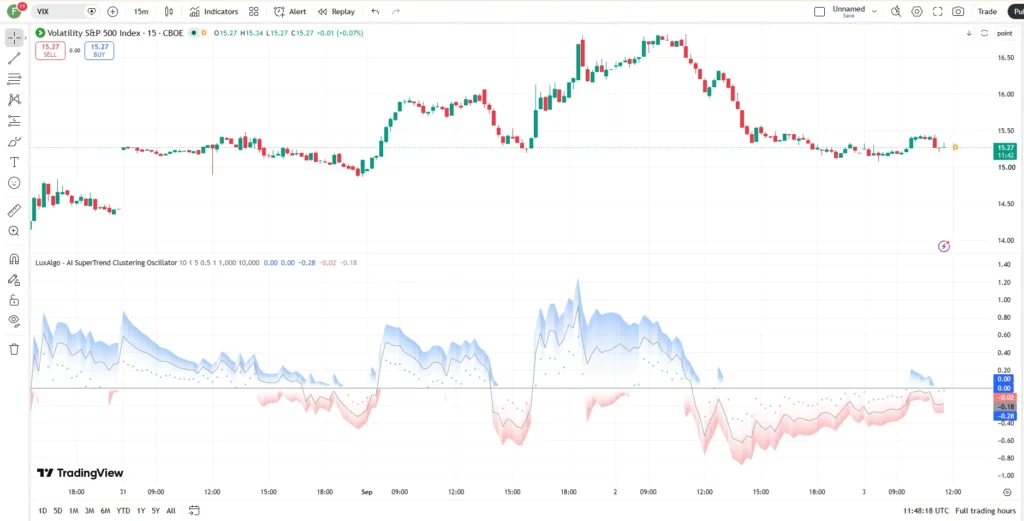1024x521 pixels.
Task: Open quick search lightning icon
Action: coord(896,12)
